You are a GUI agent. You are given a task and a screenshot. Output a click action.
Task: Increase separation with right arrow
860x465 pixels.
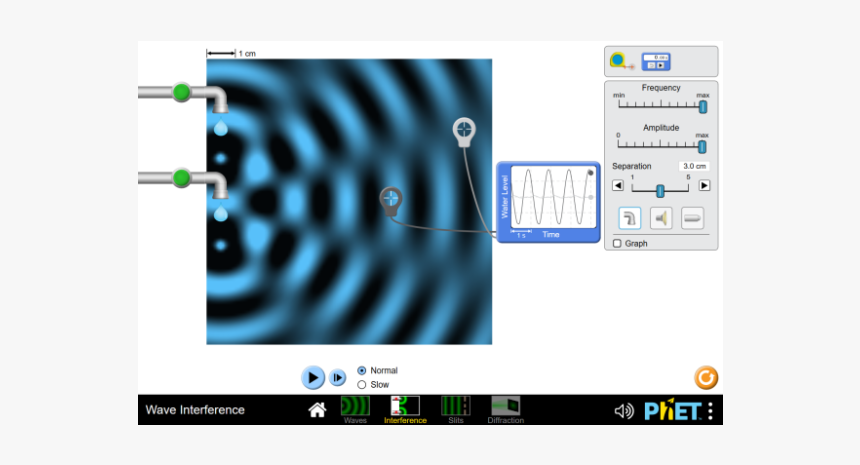[x=704, y=185]
